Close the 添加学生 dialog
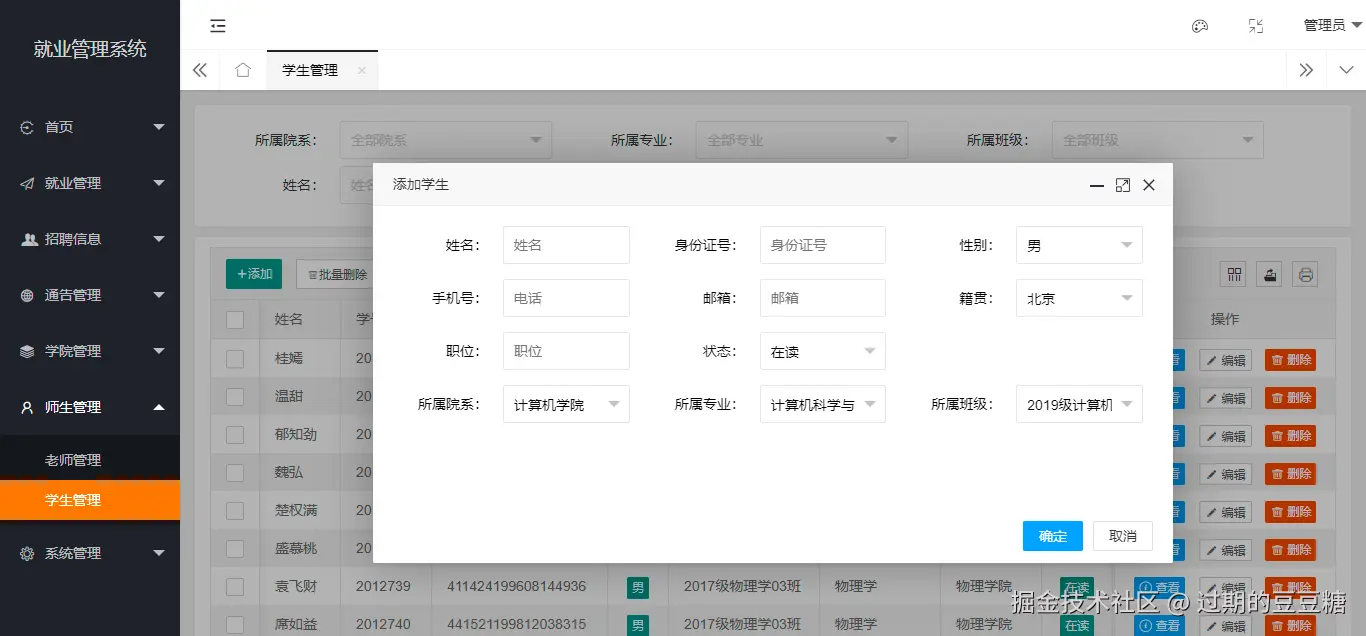Image resolution: width=1366 pixels, height=636 pixels. click(1149, 185)
